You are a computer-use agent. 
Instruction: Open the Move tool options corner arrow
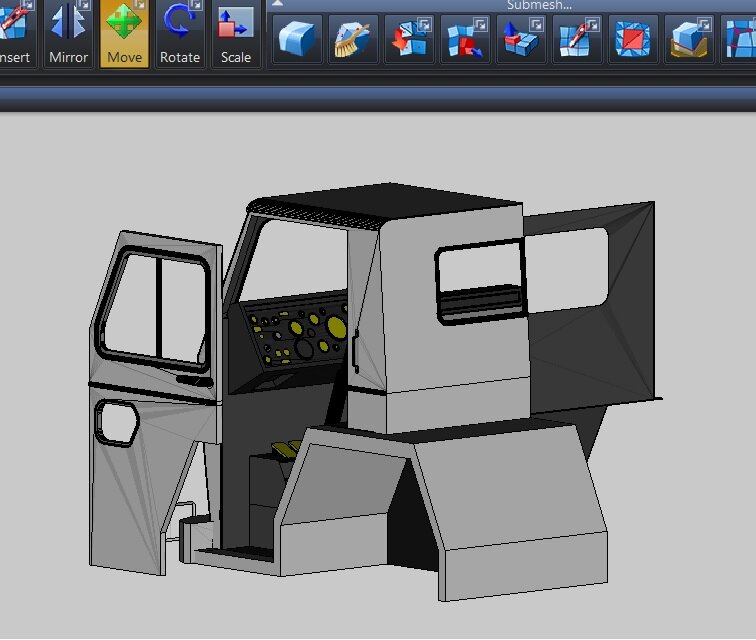click(142, 5)
